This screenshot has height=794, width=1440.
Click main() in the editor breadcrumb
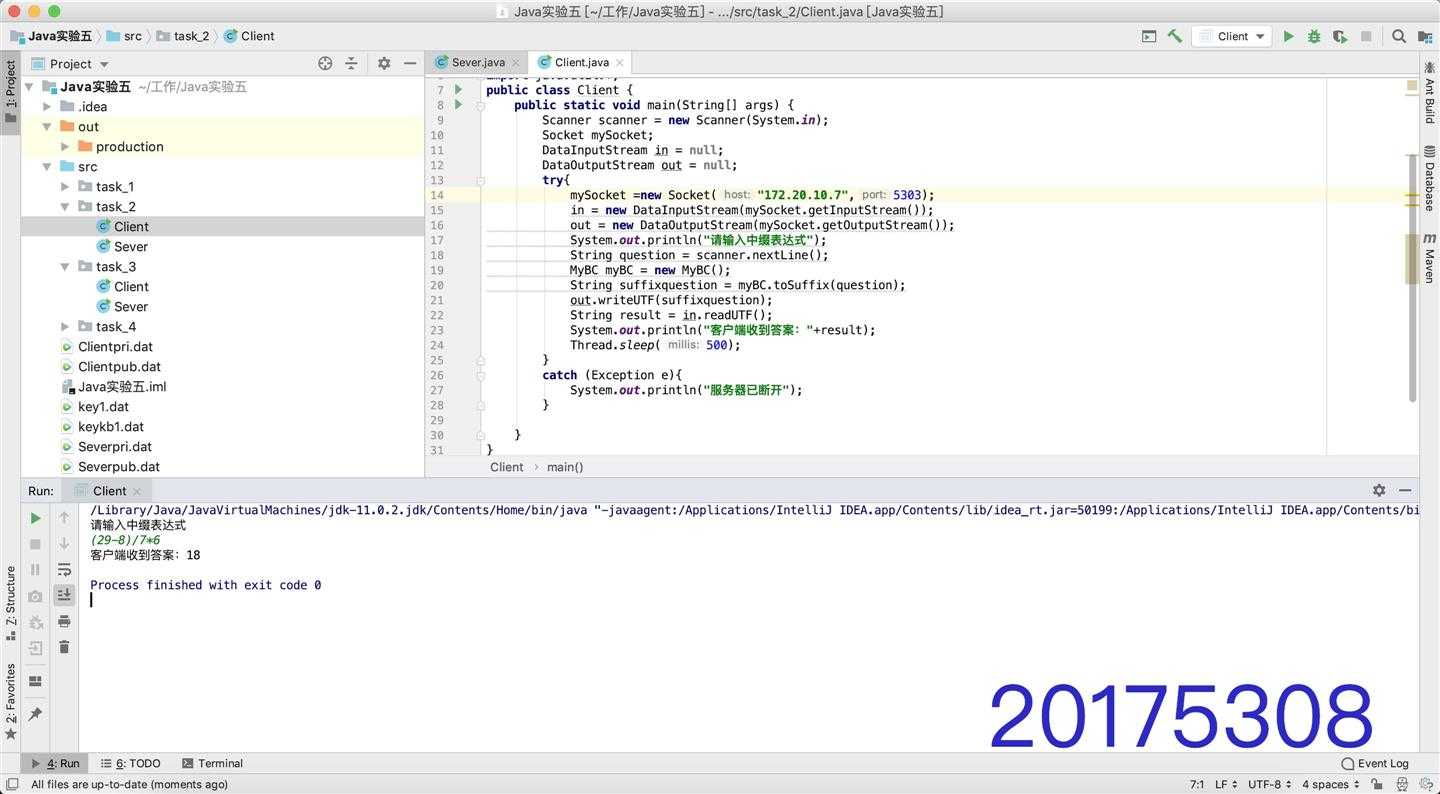point(565,467)
